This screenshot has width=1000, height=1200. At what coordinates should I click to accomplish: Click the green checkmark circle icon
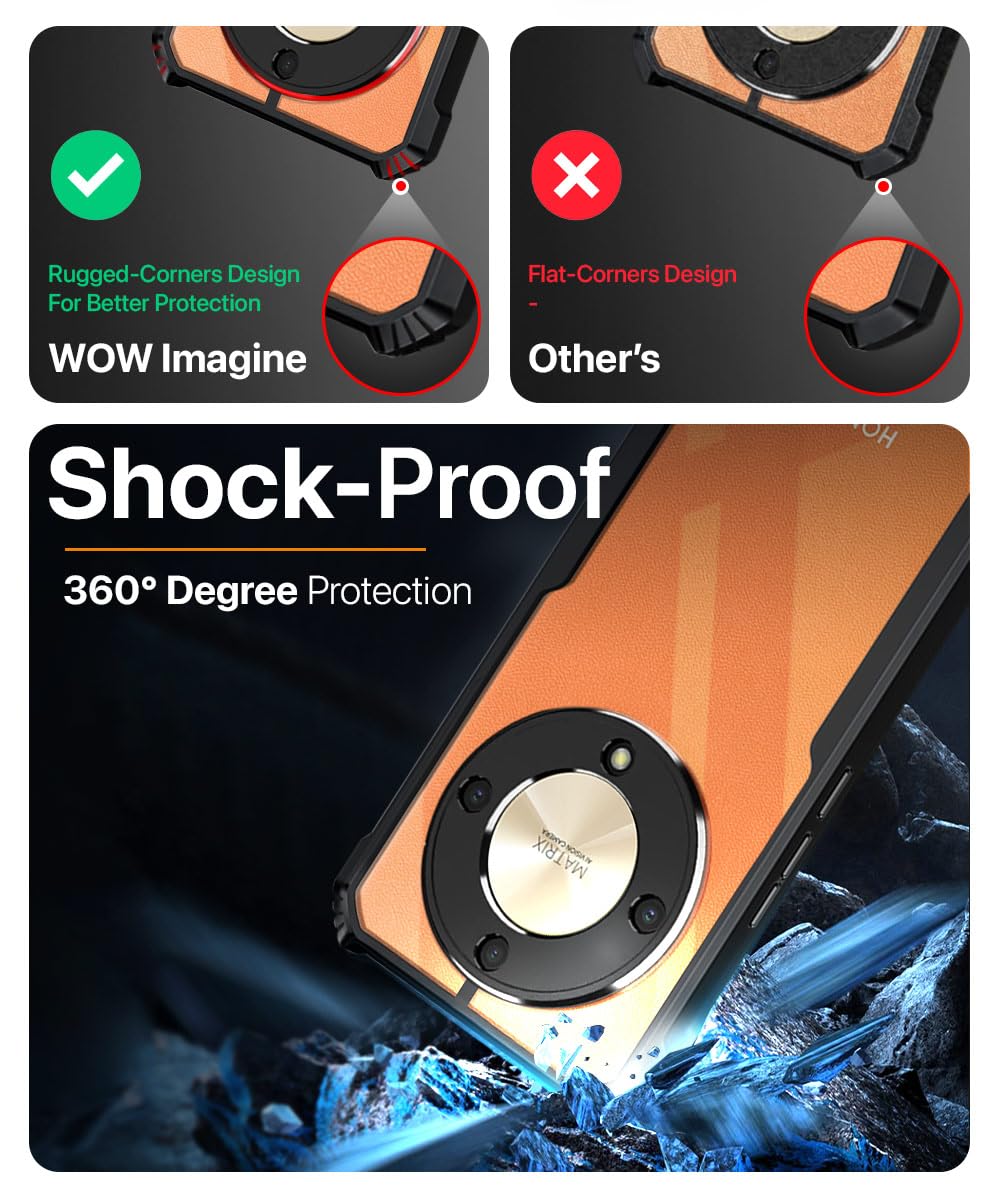[96, 176]
